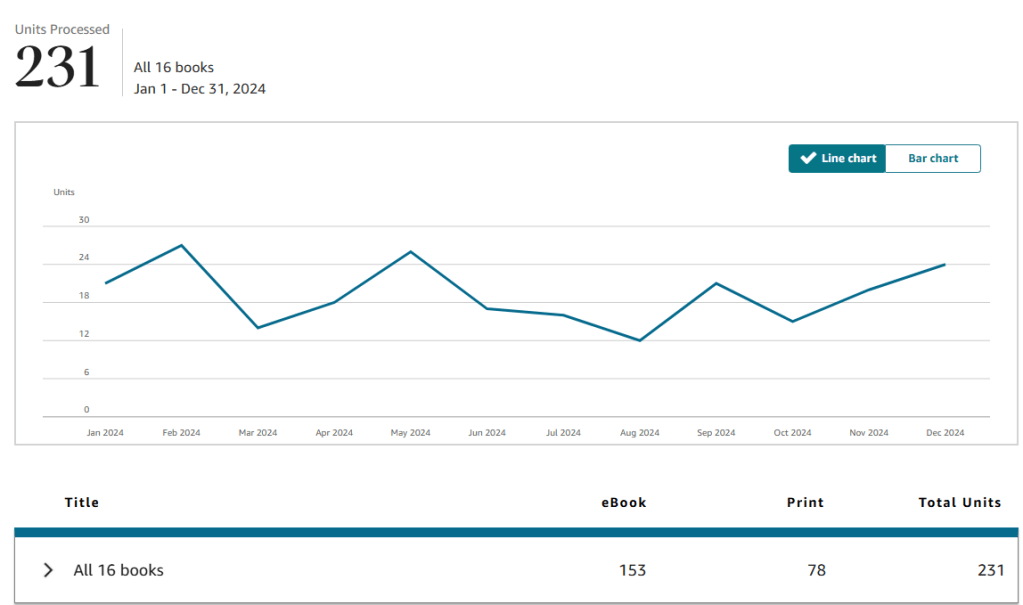Viewport: 1023px width, 605px height.
Task: Click the checkmark icon on Line chart
Action: pos(808,159)
